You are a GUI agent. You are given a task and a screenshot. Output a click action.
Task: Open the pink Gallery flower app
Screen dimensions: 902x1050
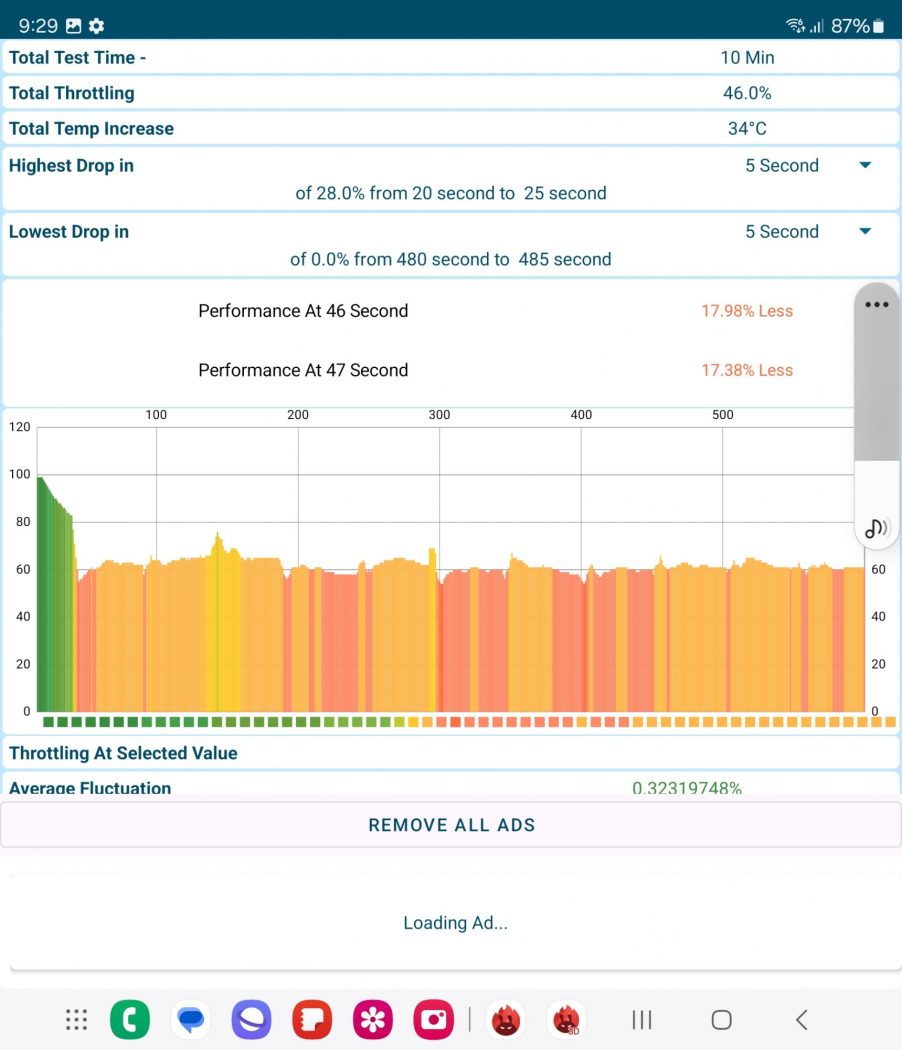click(x=373, y=1020)
